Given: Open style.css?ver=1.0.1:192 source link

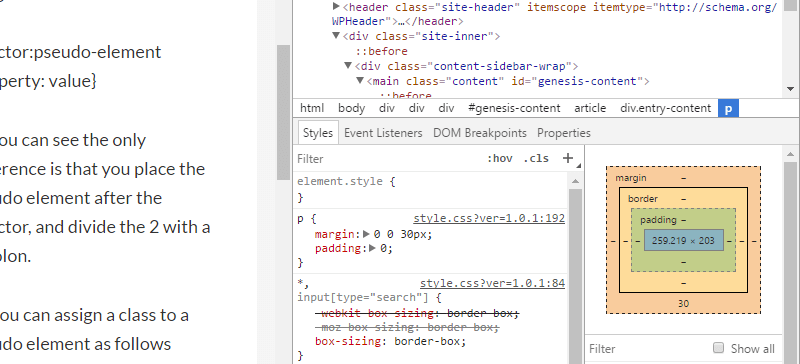Looking at the screenshot, I should point(489,219).
